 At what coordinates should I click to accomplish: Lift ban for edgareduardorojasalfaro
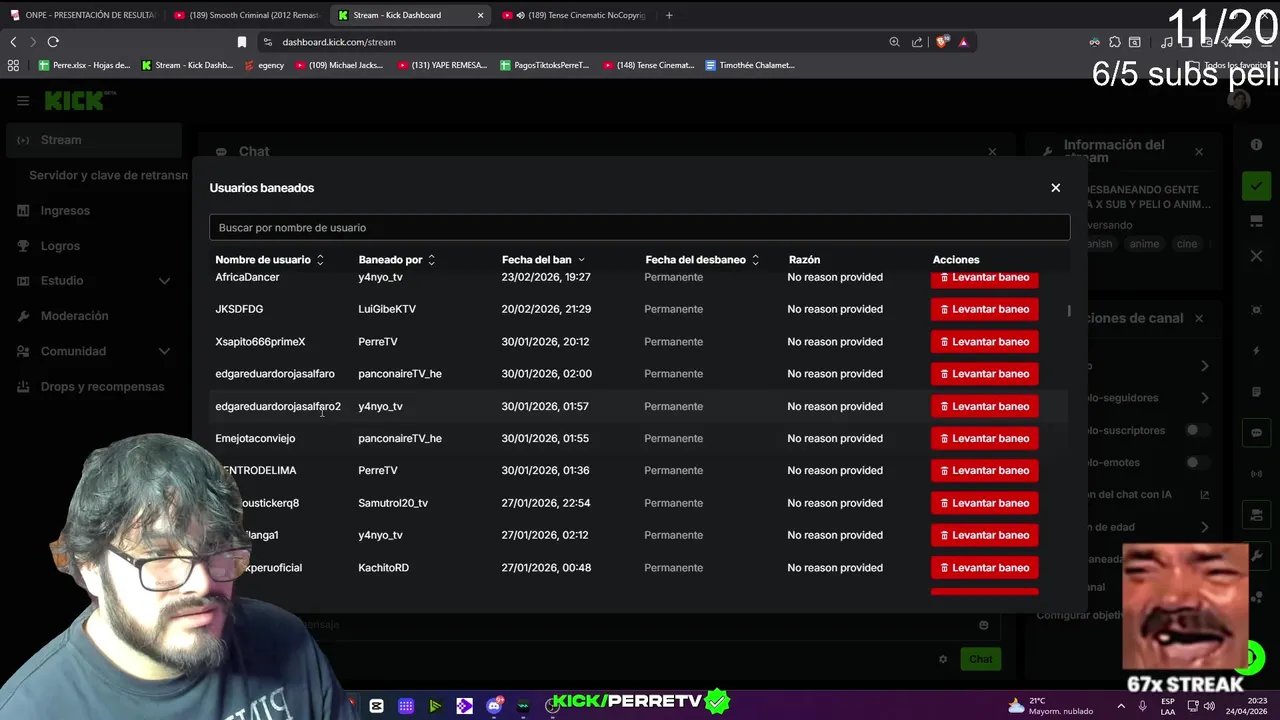(x=984, y=374)
